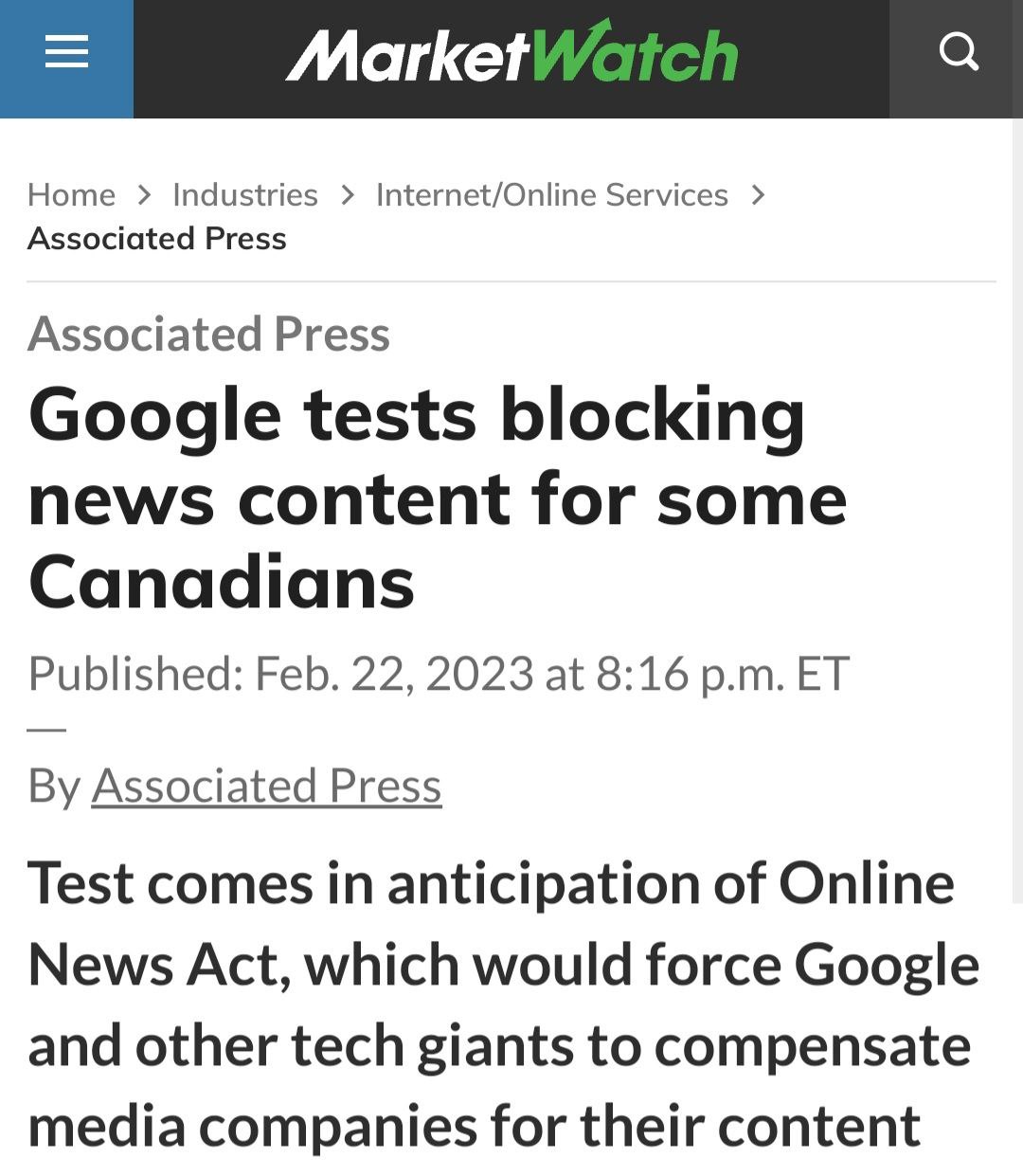1023x1176 pixels.
Task: Click the Published Feb. 22, 2023 timestamp
Action: click(x=439, y=674)
